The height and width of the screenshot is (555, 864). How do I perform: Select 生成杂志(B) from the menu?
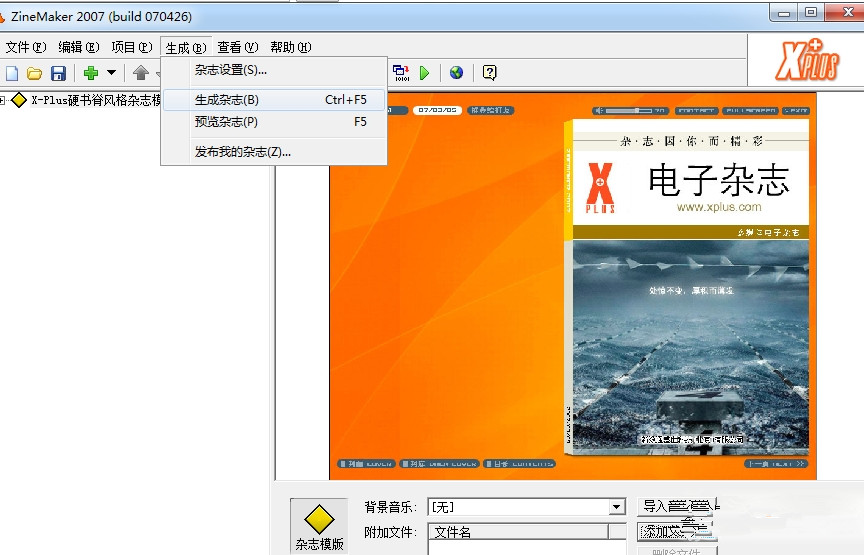(x=227, y=100)
